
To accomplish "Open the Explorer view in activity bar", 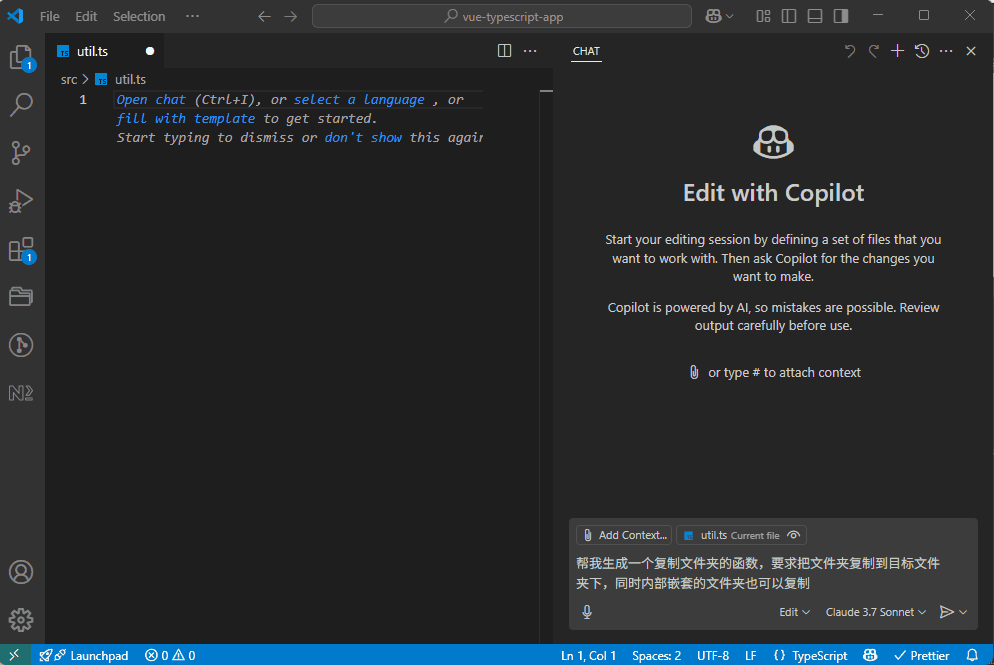I will pos(22,58).
